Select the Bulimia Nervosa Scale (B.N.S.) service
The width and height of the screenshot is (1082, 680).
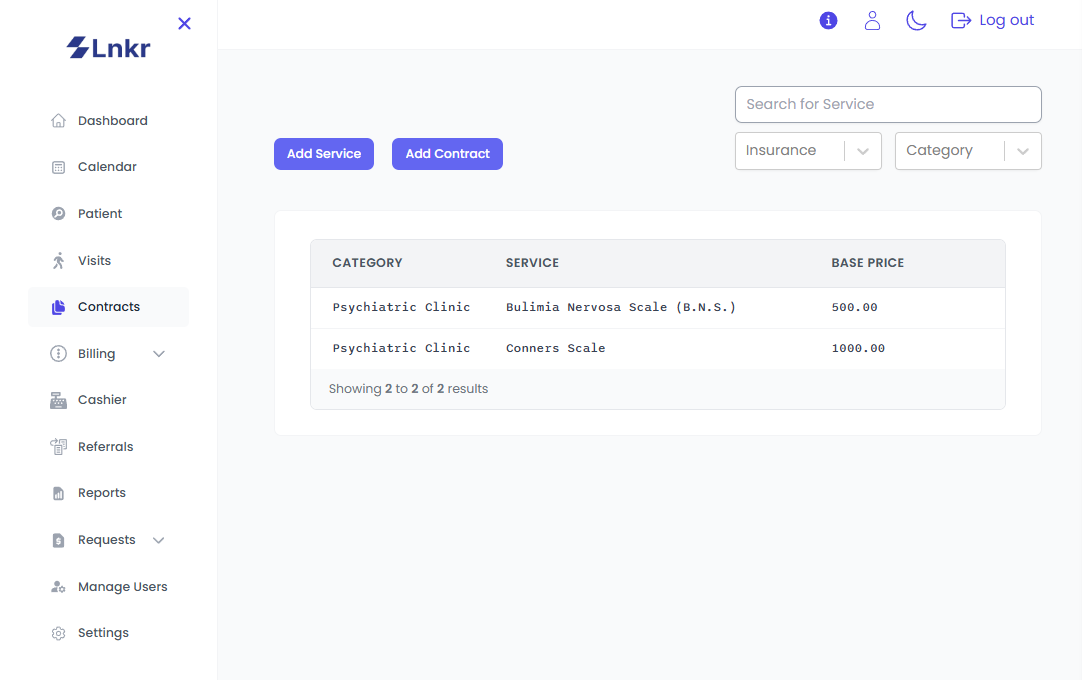[x=620, y=307]
